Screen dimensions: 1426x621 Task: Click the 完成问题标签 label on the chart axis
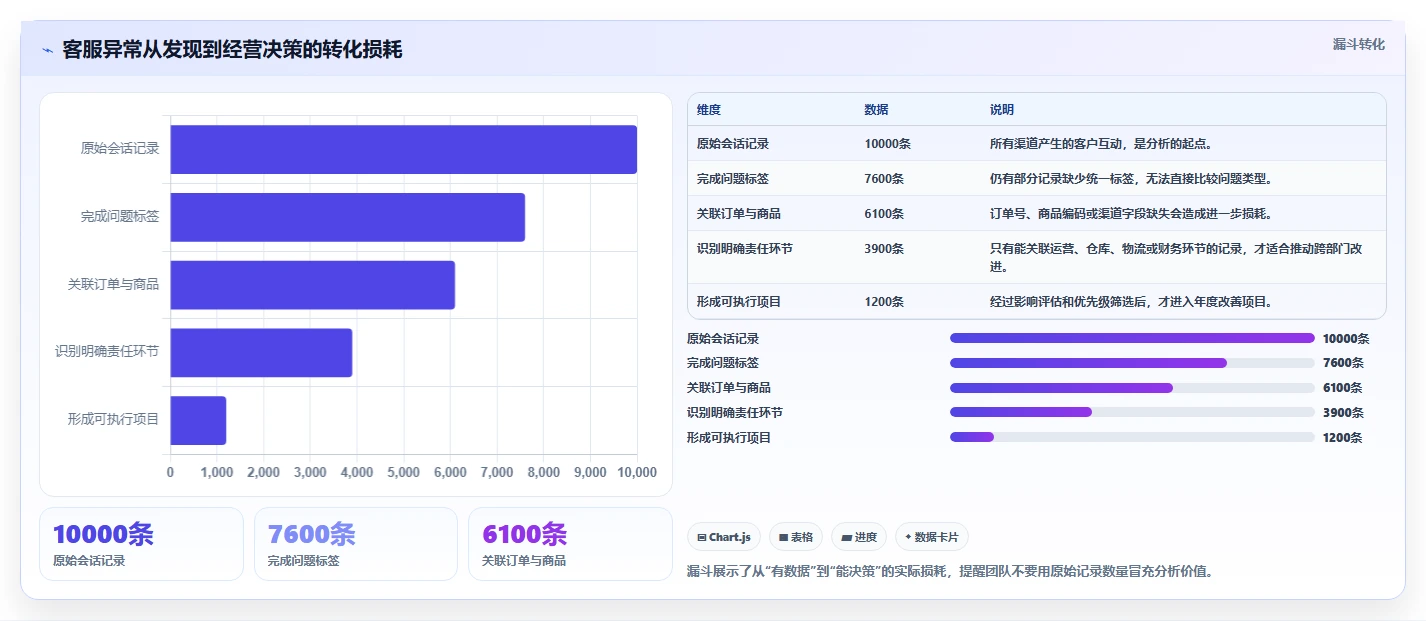(120, 217)
